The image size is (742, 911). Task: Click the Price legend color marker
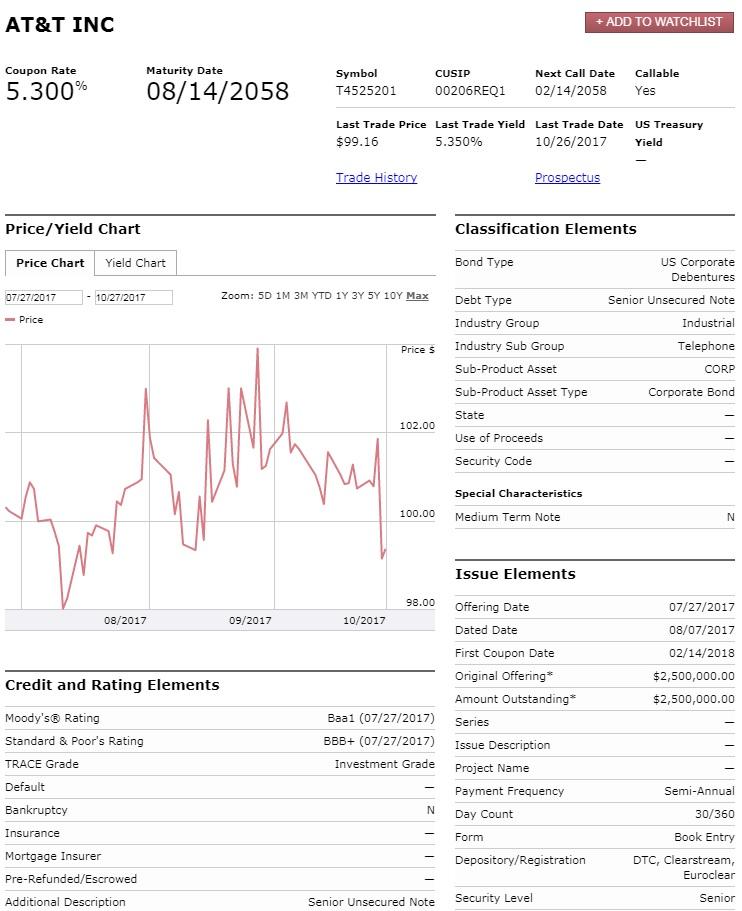(10, 320)
